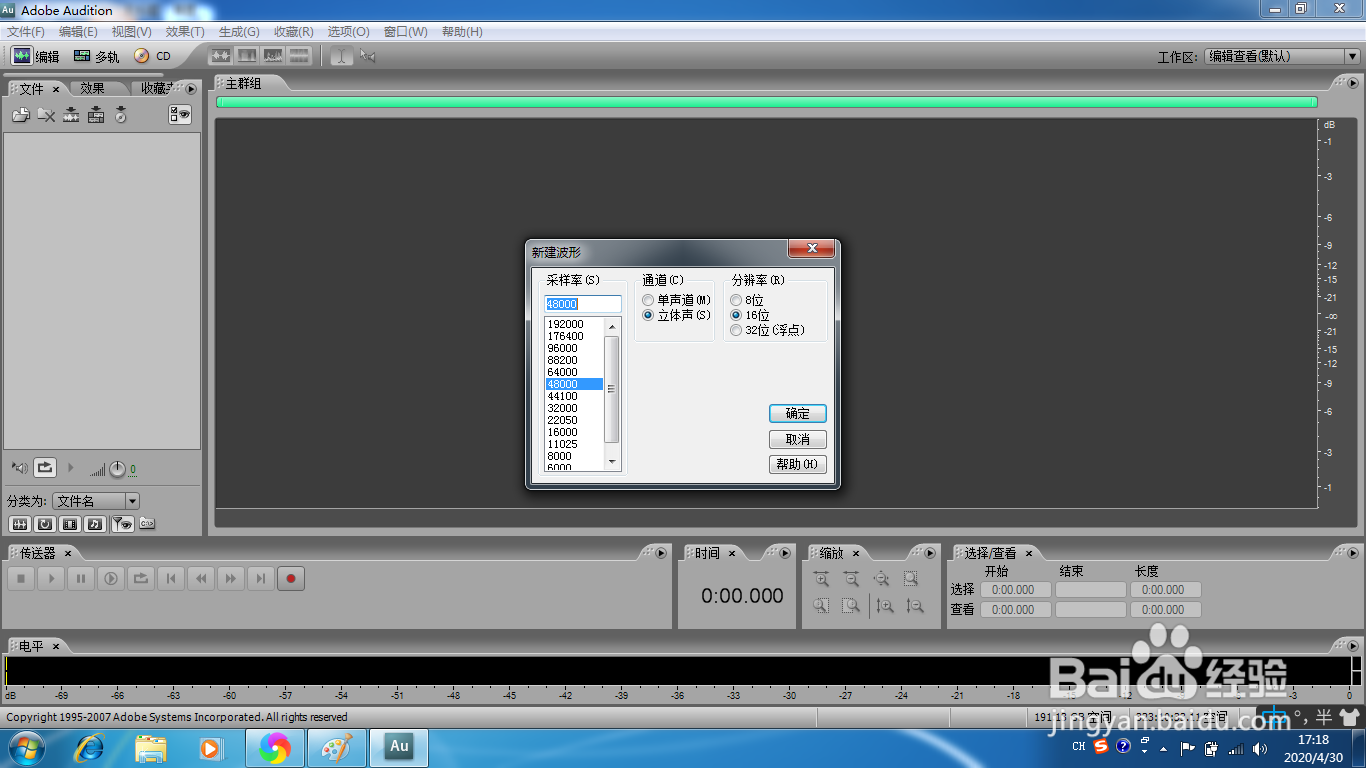This screenshot has width=1366, height=768.
Task: Select spectral phase display icon
Action: point(299,56)
